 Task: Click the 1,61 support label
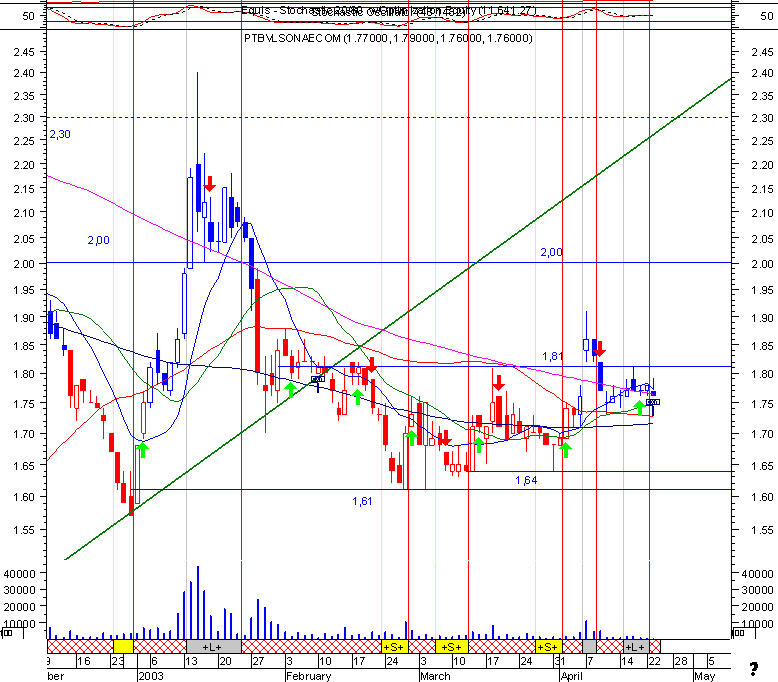pyautogui.click(x=362, y=501)
